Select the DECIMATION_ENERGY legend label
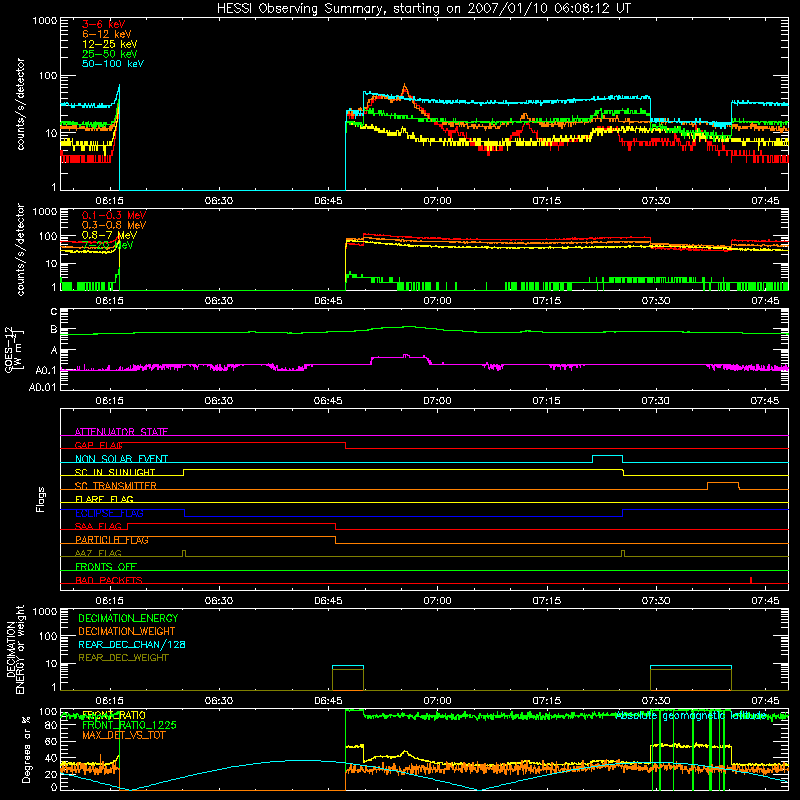 (128, 618)
